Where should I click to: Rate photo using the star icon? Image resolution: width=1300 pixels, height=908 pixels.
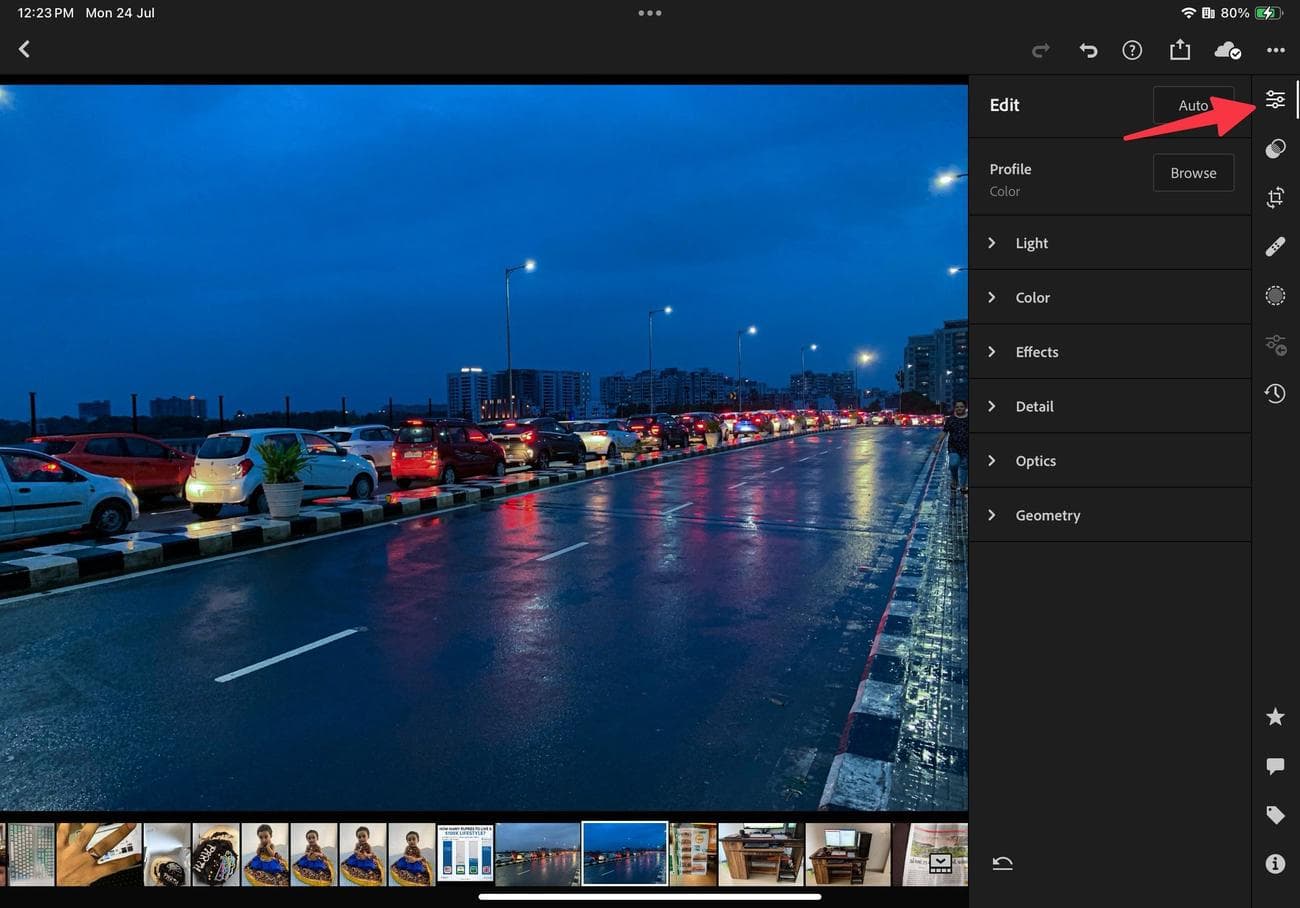tap(1274, 717)
